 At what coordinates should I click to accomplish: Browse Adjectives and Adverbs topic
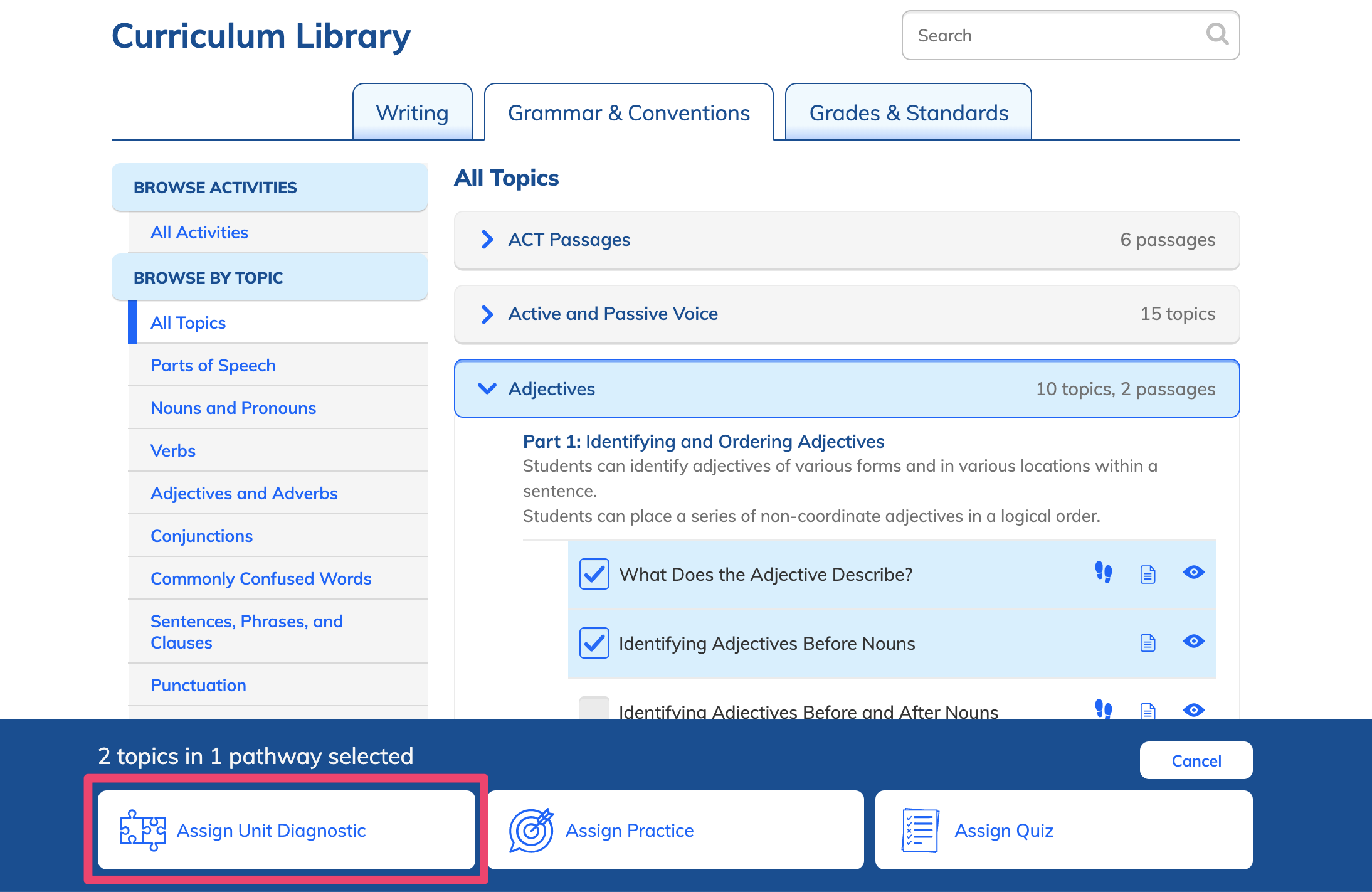(278, 493)
